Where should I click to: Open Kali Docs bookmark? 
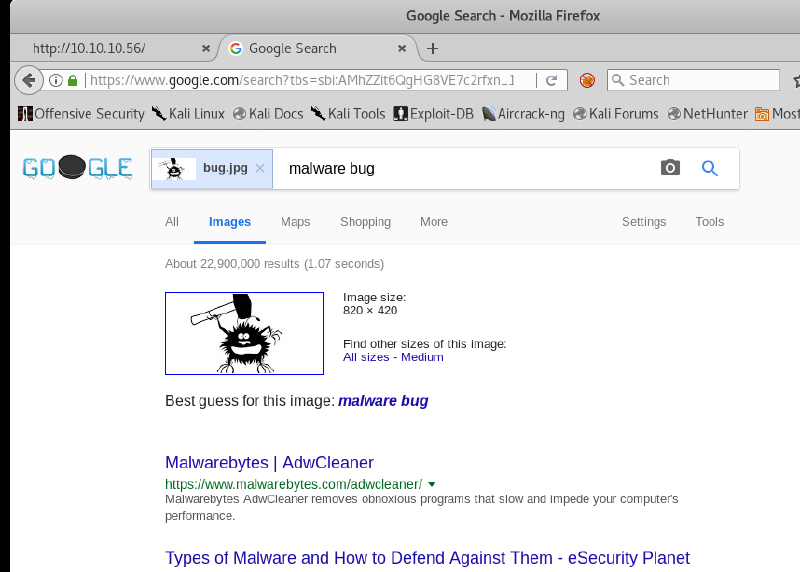(268, 113)
